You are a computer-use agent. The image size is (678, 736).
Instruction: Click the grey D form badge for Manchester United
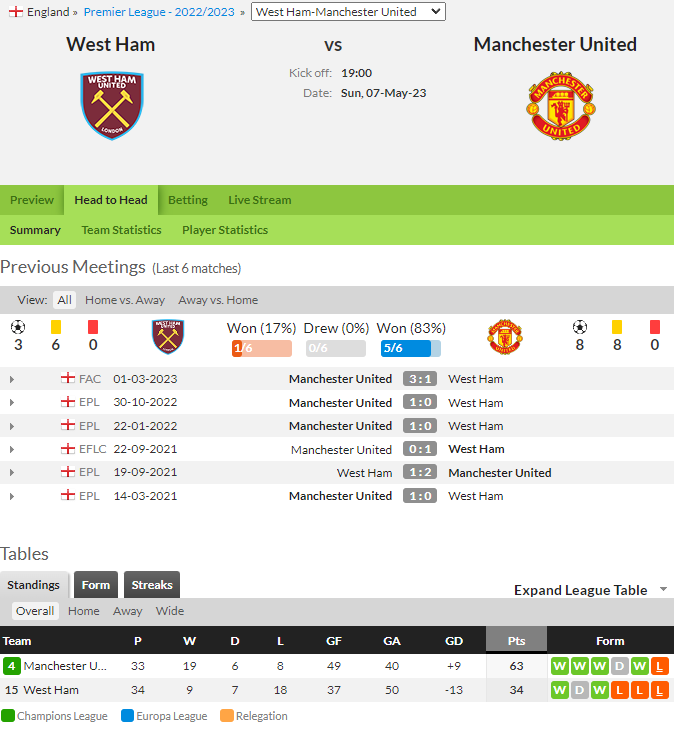(619, 666)
